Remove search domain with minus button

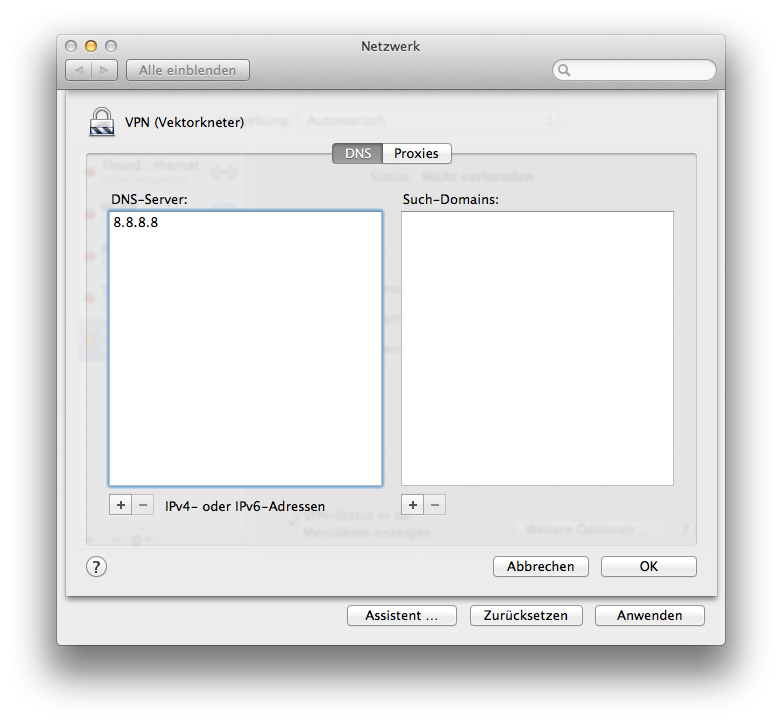(435, 505)
